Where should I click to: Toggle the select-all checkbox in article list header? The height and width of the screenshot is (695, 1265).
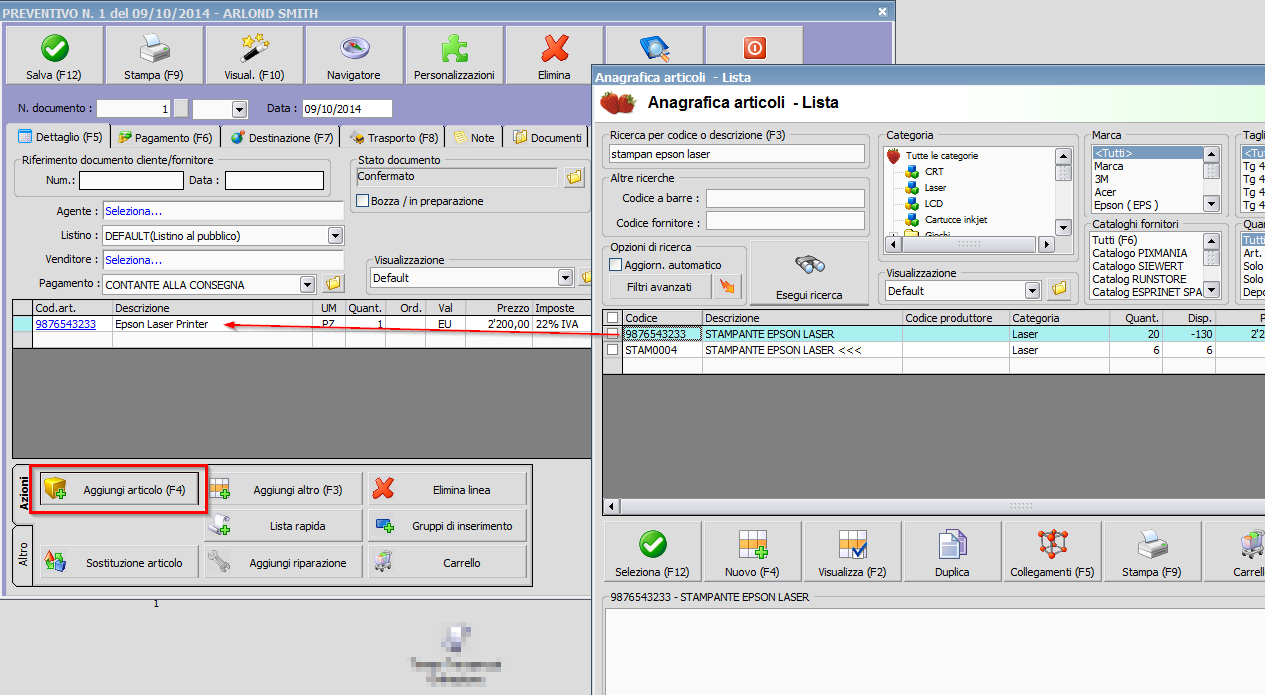click(613, 318)
